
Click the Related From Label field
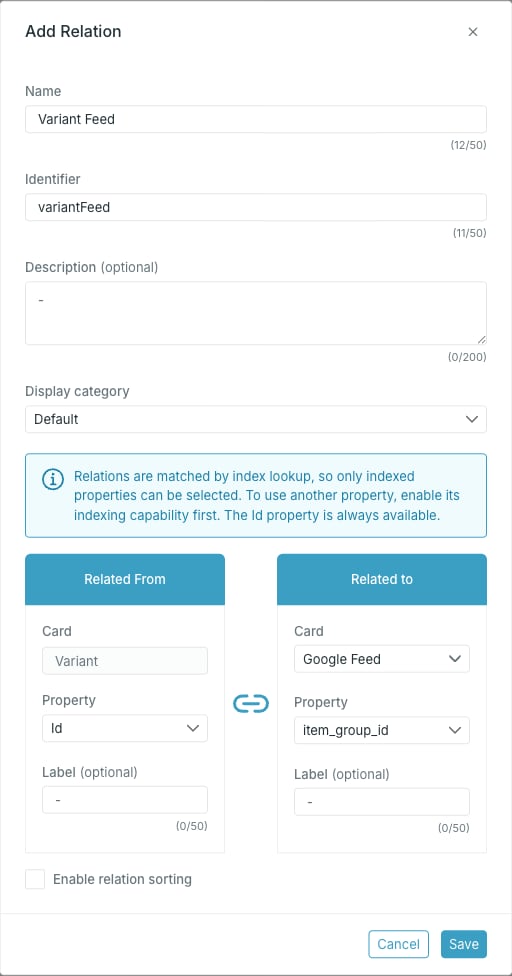pos(124,799)
